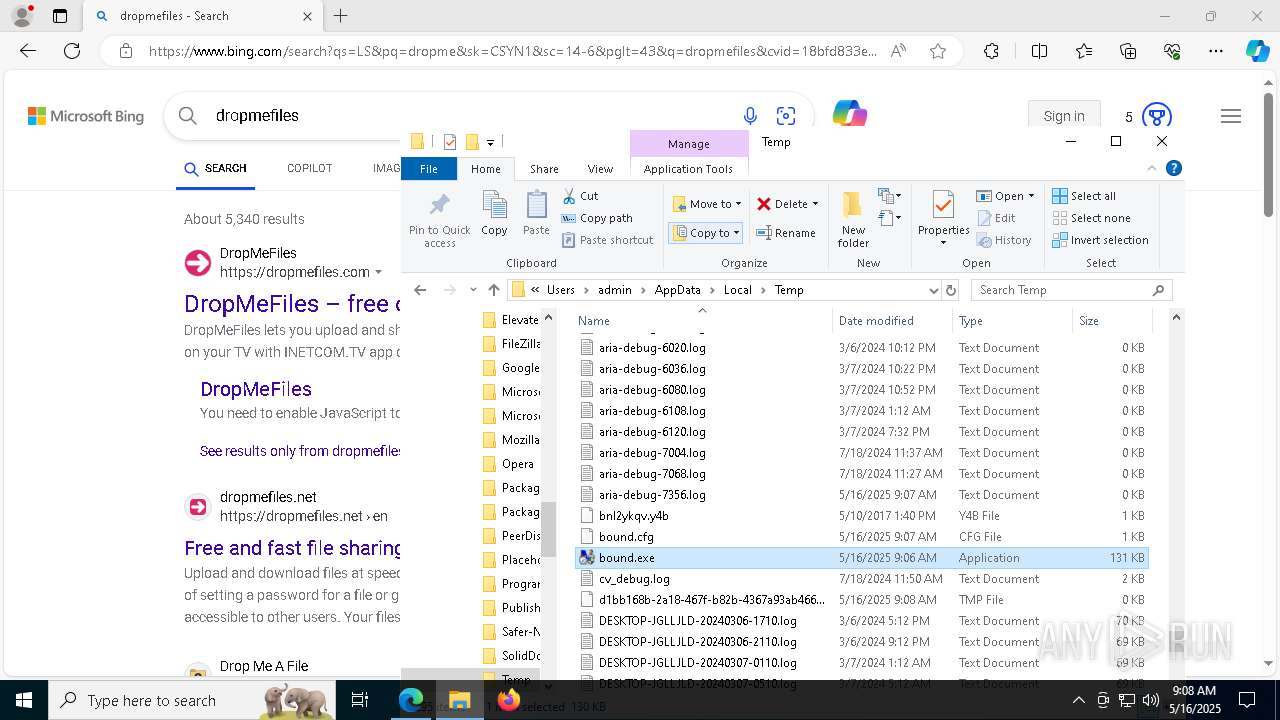
Task: Choose Copy path in ribbon
Action: coord(597,218)
